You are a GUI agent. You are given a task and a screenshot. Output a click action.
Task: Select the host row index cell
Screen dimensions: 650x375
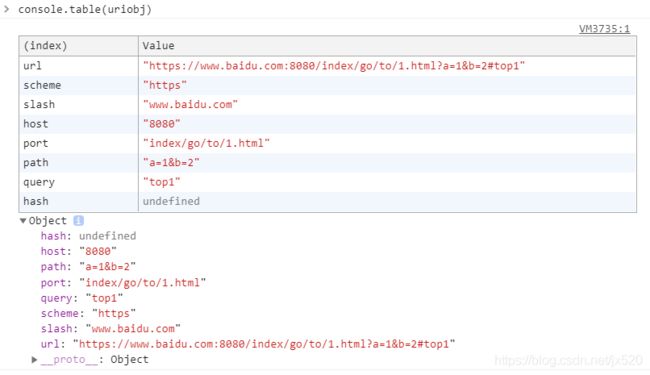(78, 124)
